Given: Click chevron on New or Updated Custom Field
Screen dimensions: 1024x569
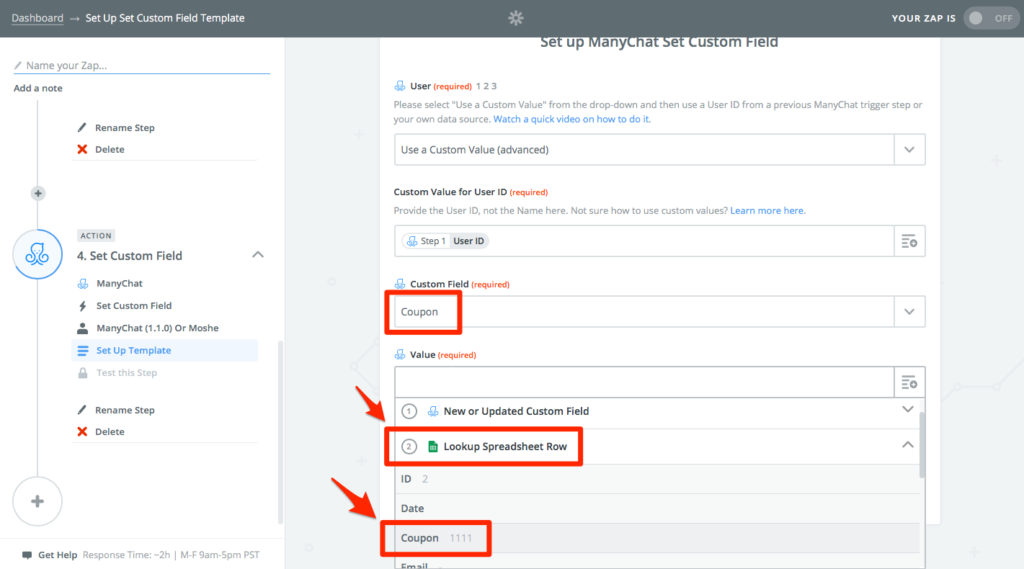Looking at the screenshot, I should coord(908,410).
